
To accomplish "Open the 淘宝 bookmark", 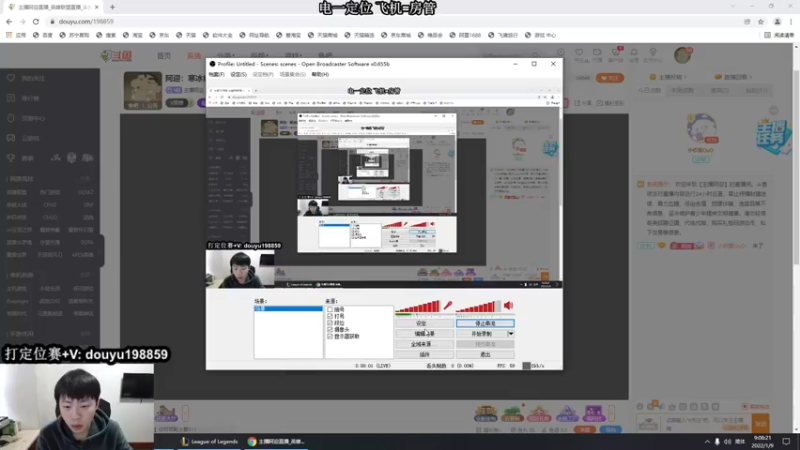I will point(133,35).
